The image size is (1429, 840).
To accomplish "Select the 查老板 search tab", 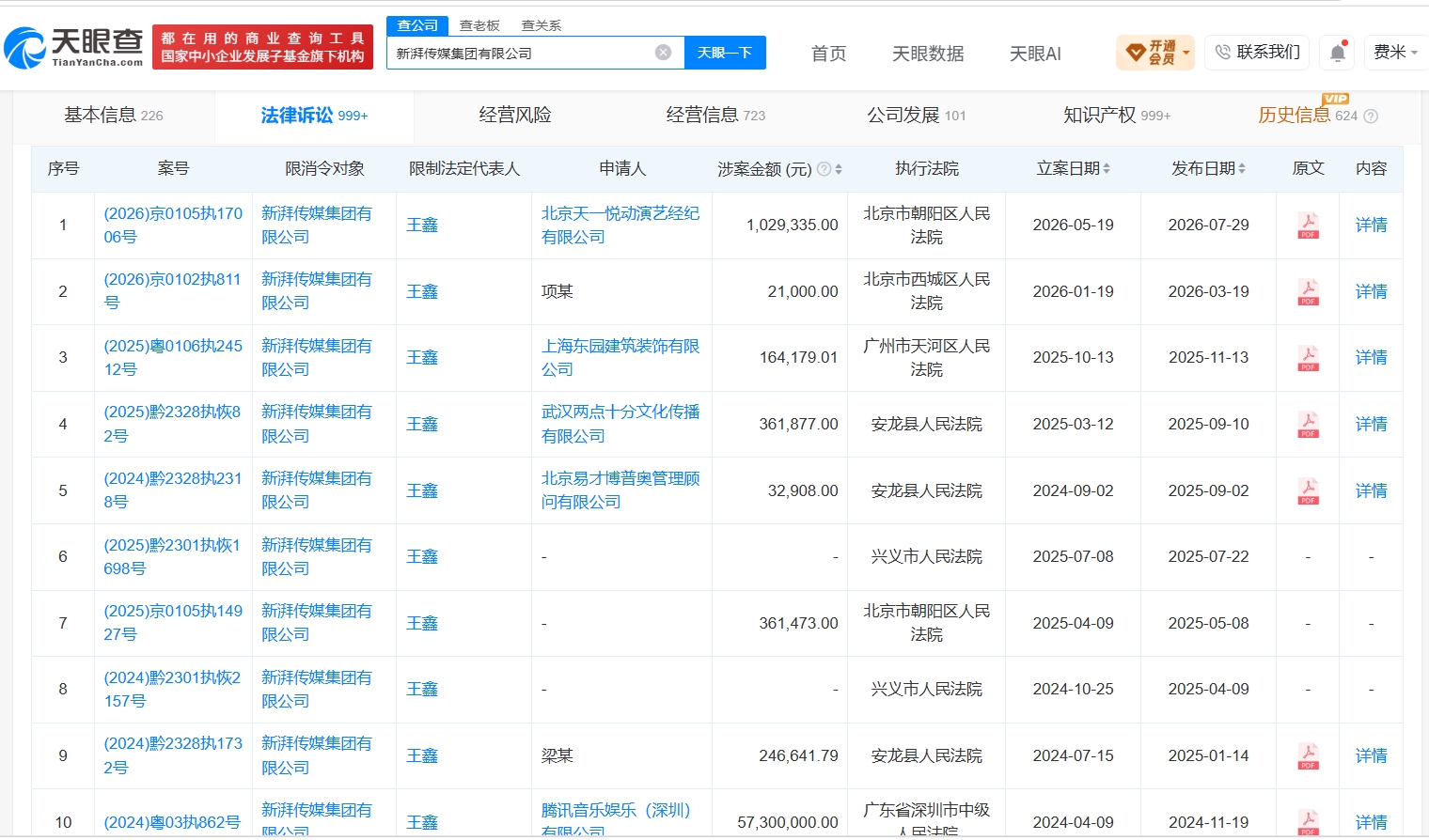I will tap(479, 25).
